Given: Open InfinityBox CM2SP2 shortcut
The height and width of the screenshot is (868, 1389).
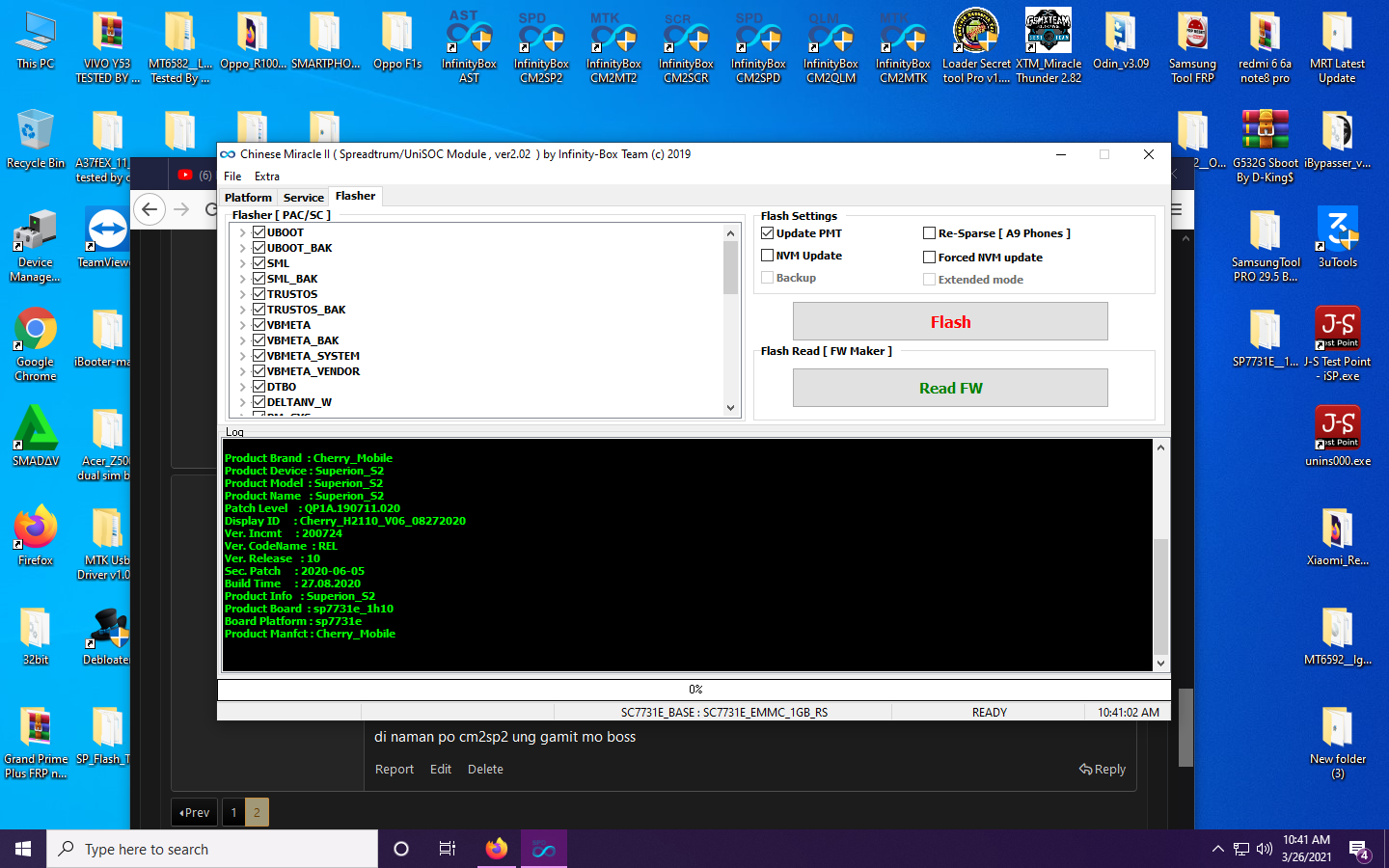Looking at the screenshot, I should click(x=541, y=46).
